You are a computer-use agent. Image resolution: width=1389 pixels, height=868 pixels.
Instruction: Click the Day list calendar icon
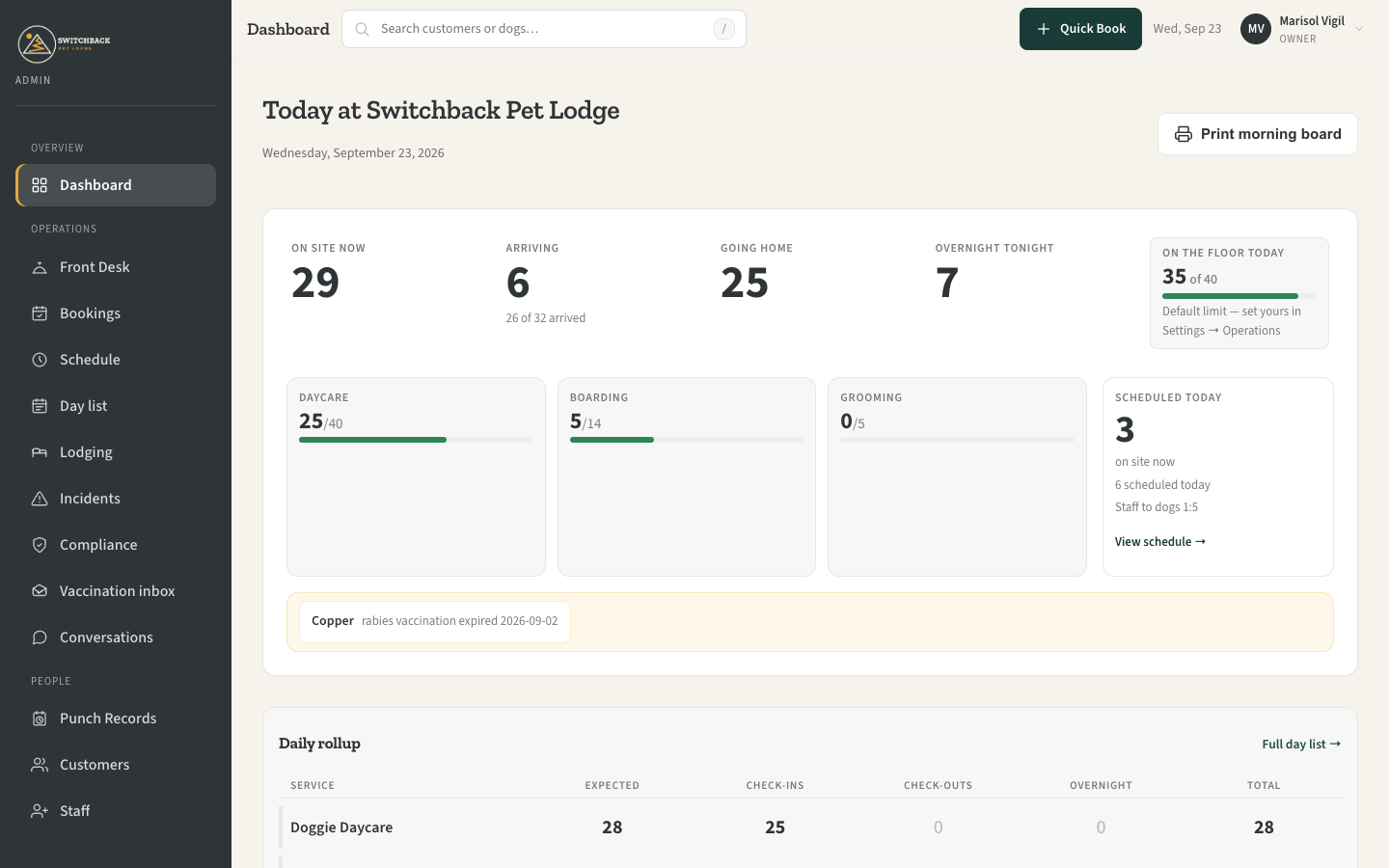coord(40,406)
